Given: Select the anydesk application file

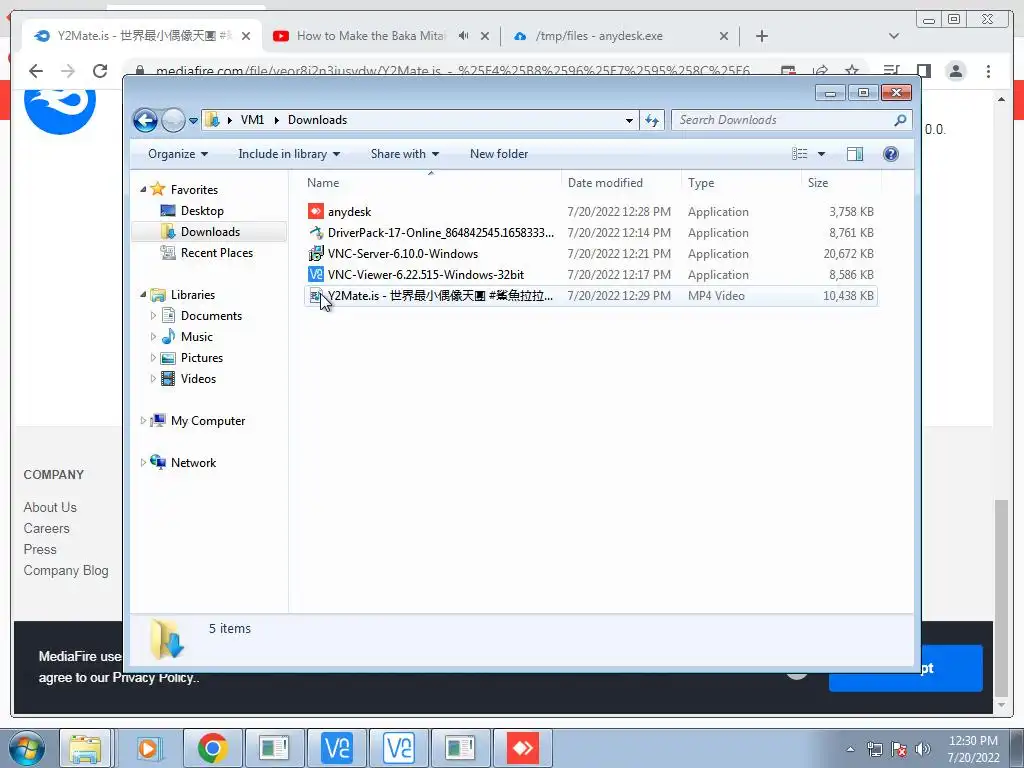Looking at the screenshot, I should pos(590,212).
